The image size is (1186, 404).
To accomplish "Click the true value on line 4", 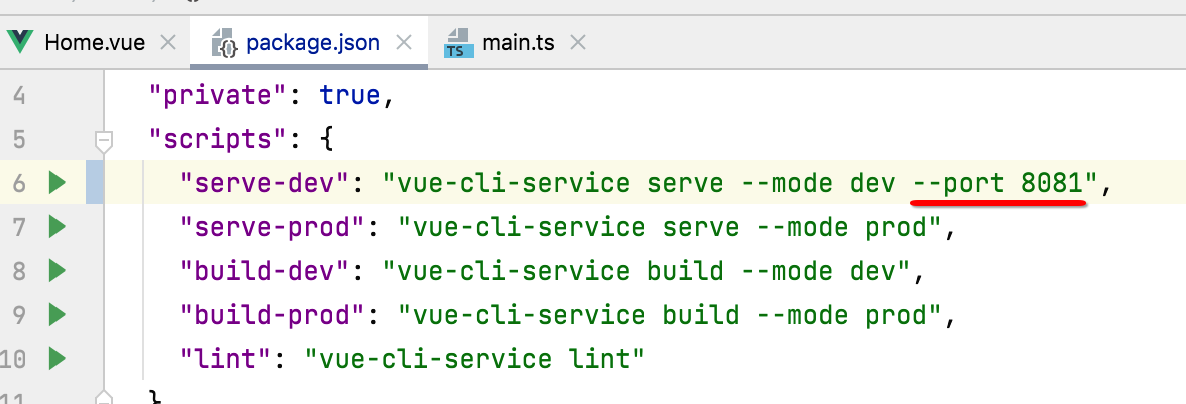I will (x=349, y=95).
